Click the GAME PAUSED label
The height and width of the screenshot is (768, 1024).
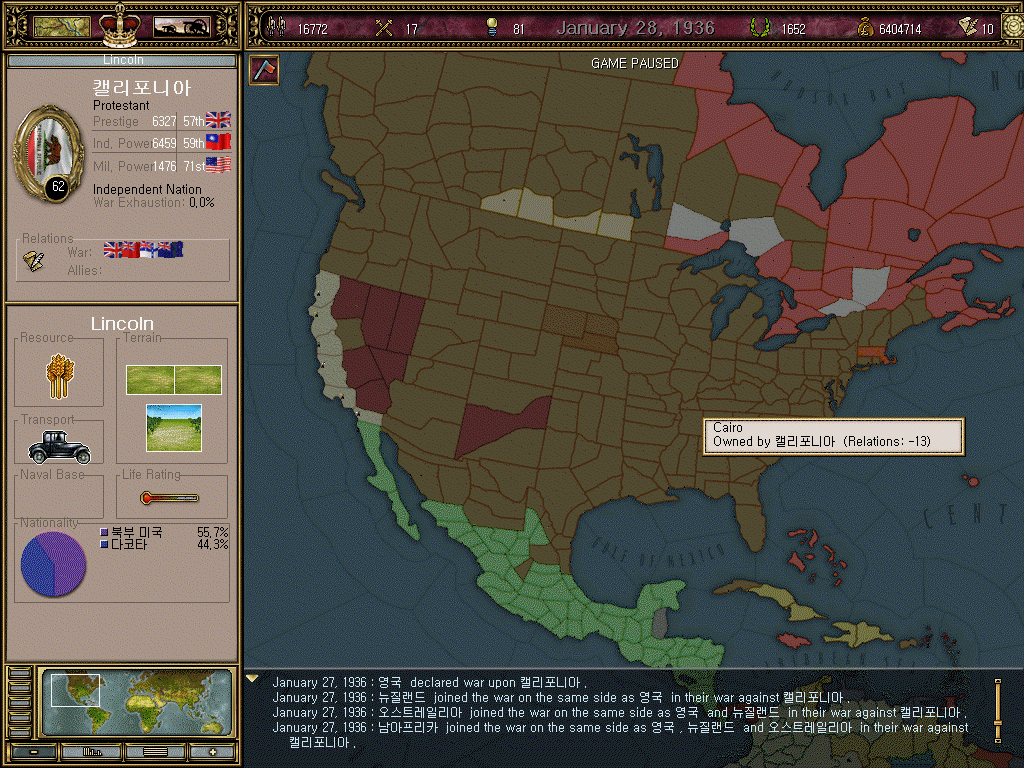pyautogui.click(x=635, y=63)
